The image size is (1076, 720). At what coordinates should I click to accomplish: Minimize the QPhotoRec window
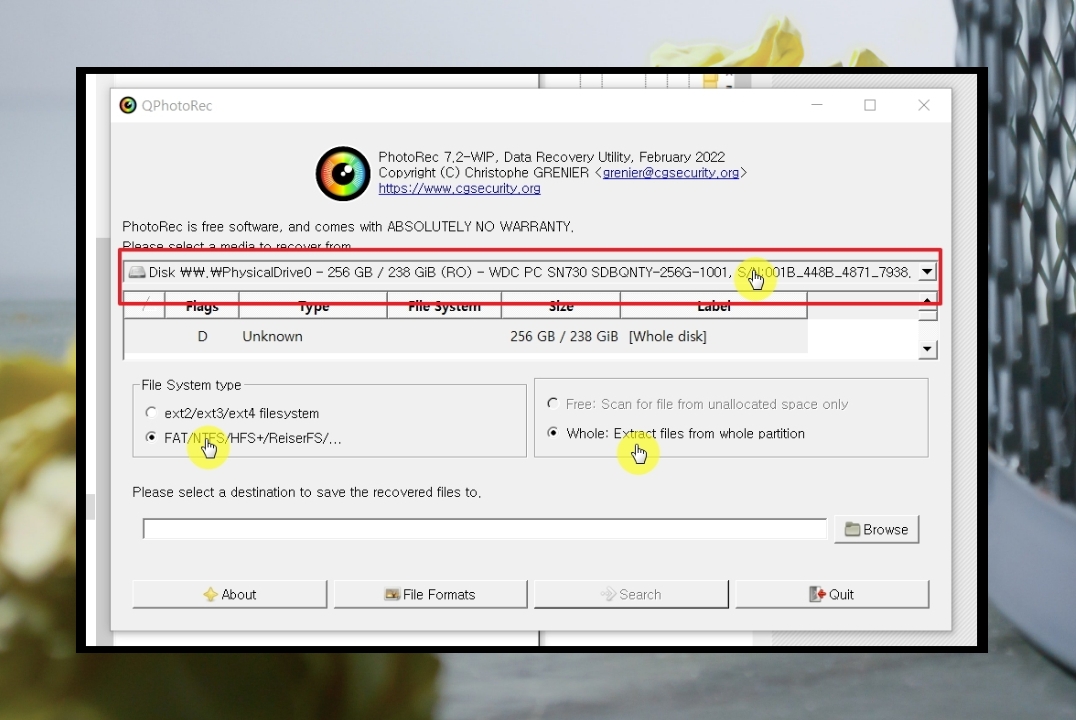click(x=817, y=105)
